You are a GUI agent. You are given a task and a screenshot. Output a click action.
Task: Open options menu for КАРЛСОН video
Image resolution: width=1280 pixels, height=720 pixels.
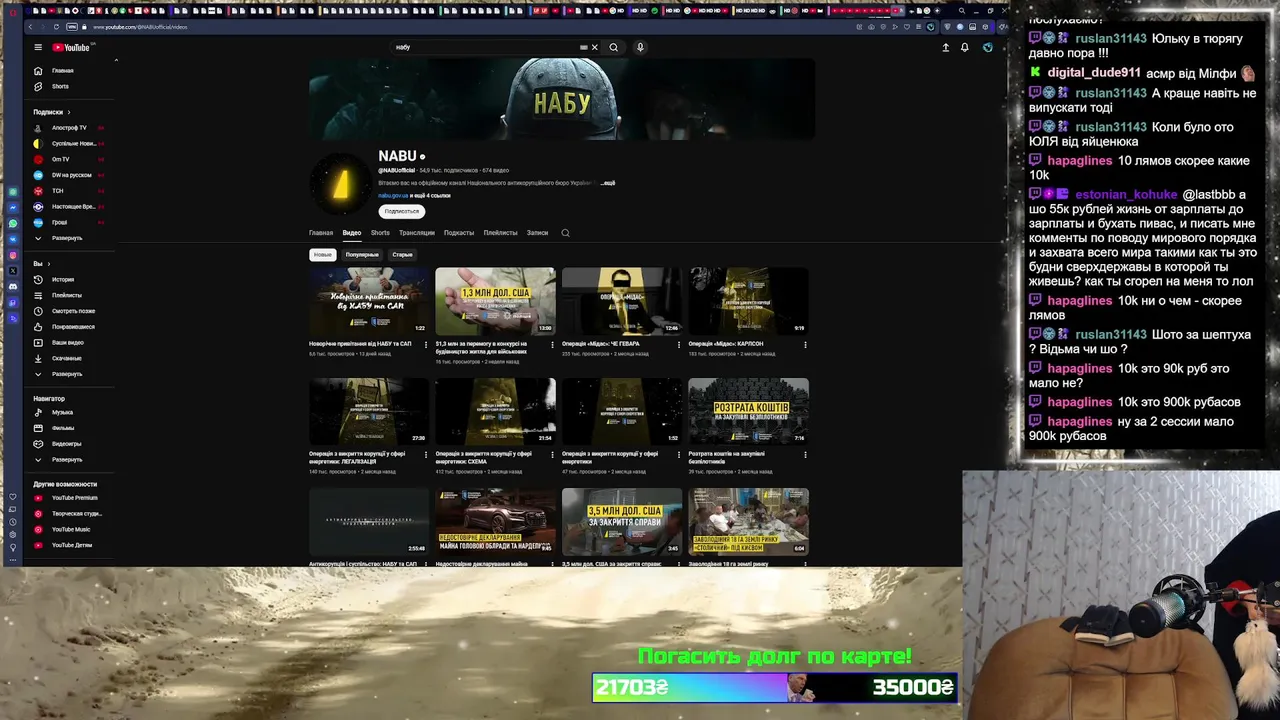805,345
